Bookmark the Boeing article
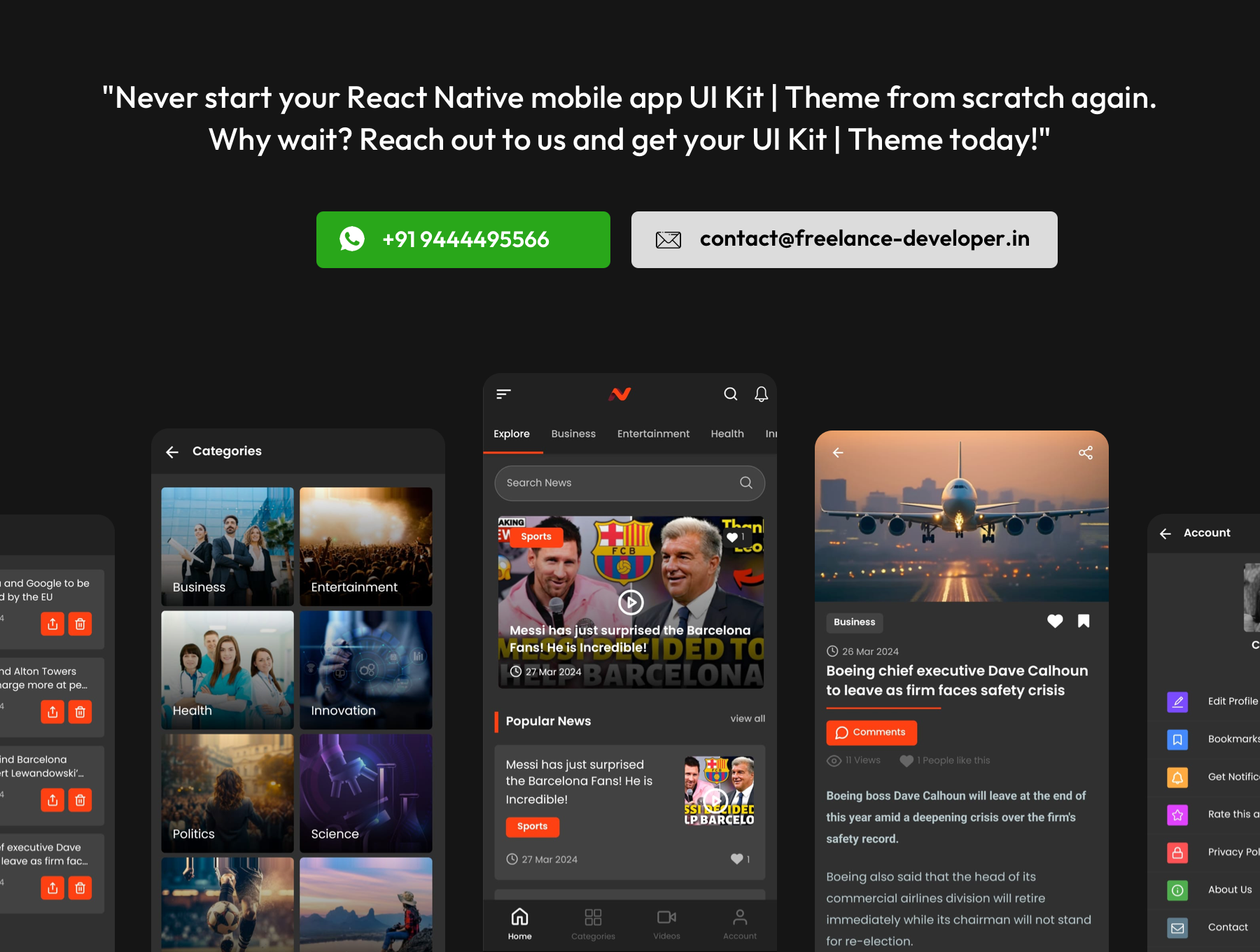Image resolution: width=1260 pixels, height=952 pixels. [1084, 621]
